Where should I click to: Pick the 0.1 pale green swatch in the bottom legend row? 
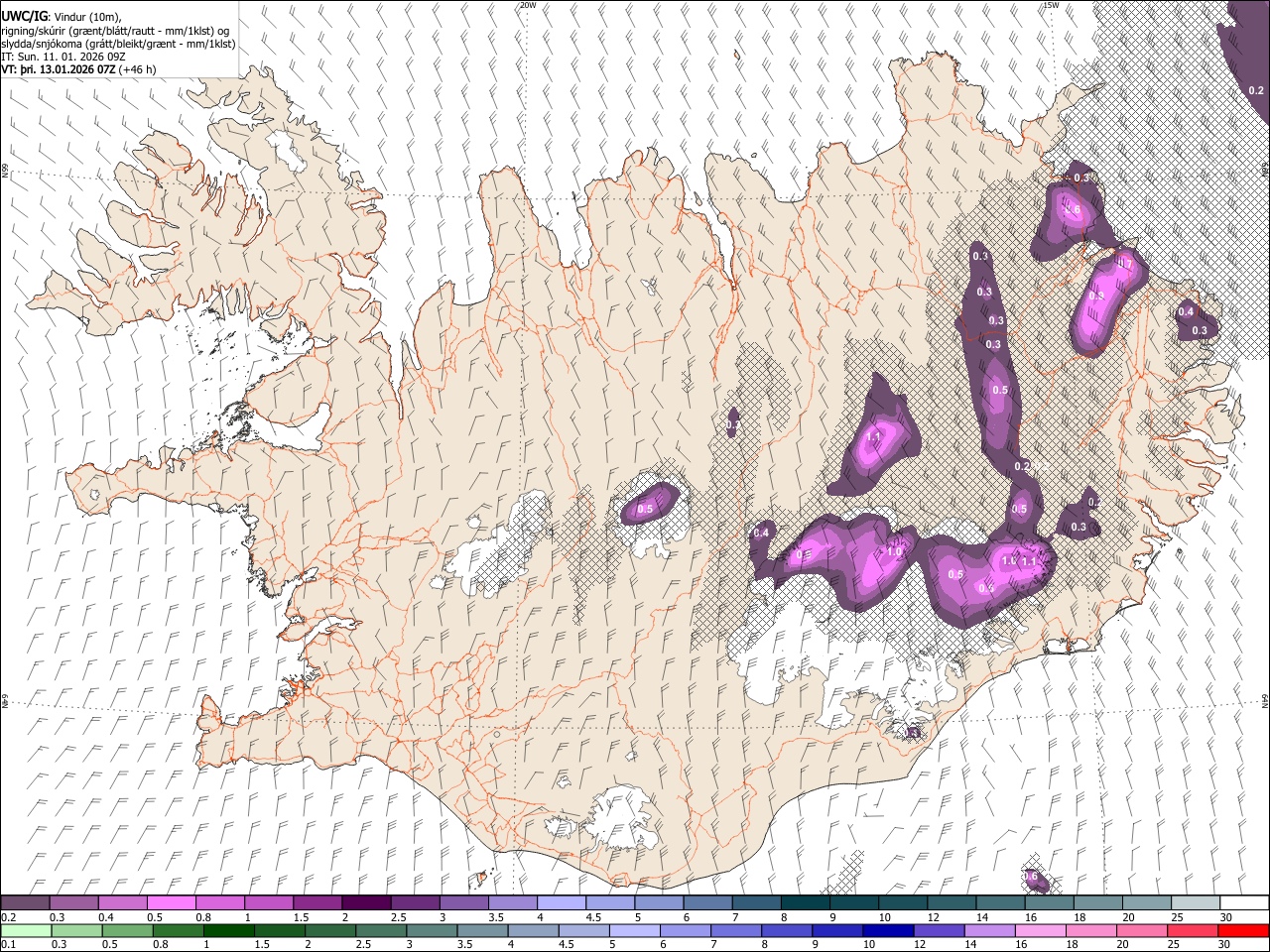(25, 930)
